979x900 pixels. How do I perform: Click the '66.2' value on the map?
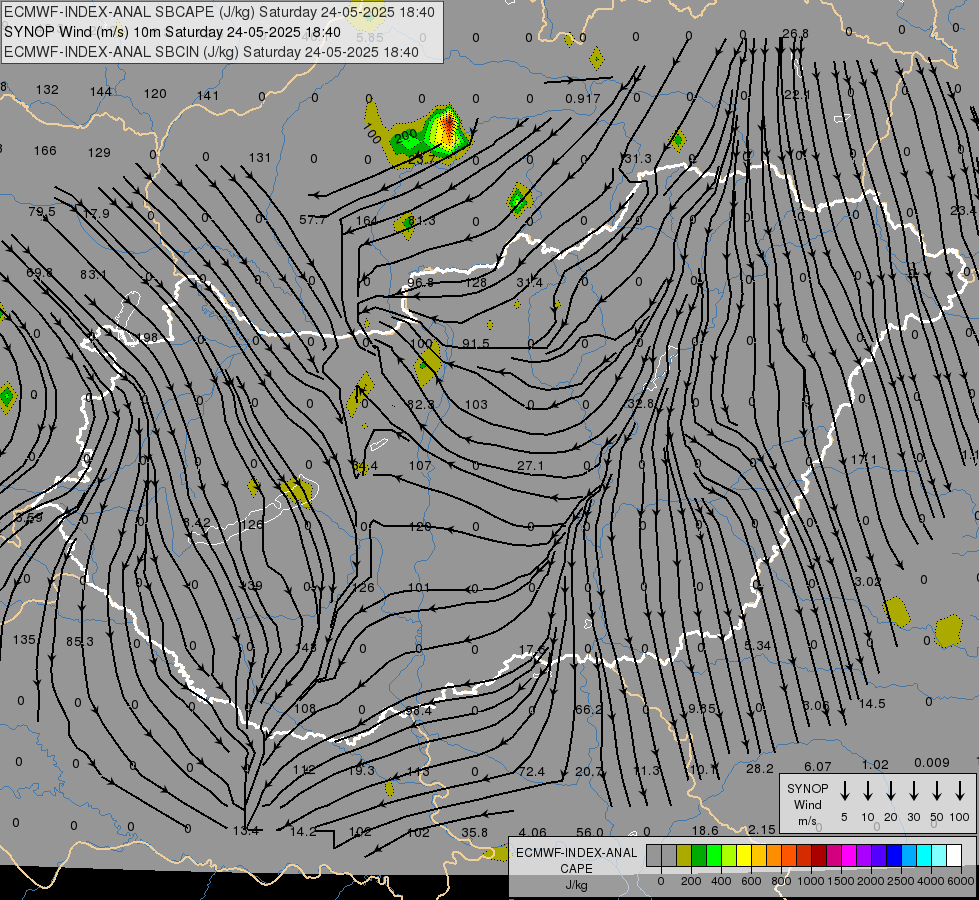[588, 710]
